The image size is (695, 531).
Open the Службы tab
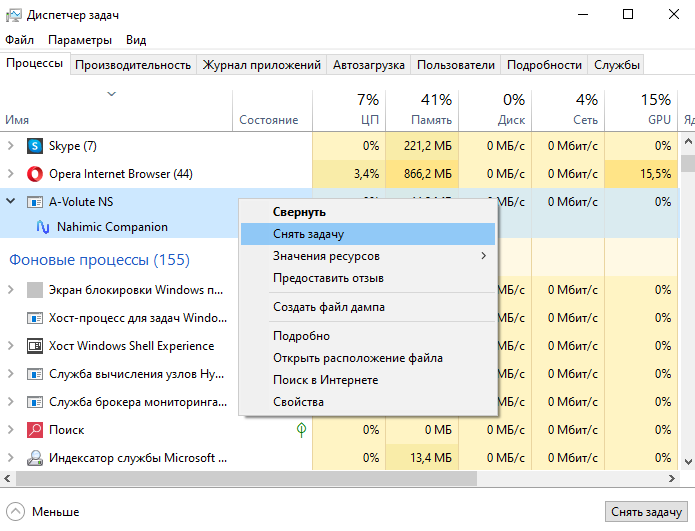pos(617,65)
